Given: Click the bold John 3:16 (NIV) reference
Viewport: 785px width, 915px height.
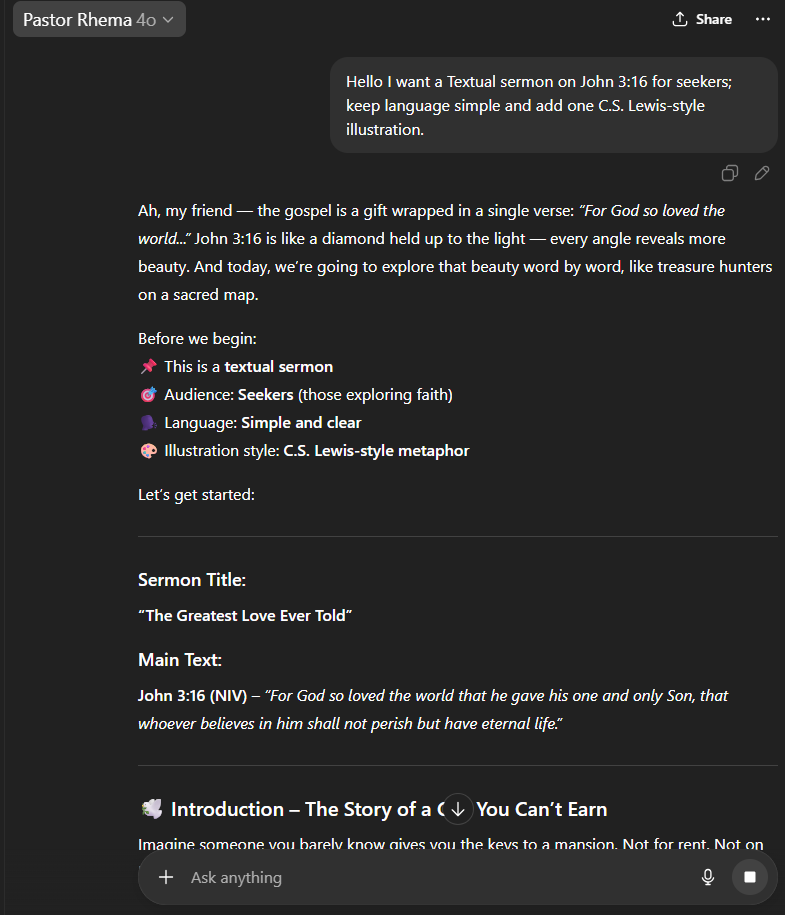Looking at the screenshot, I should tap(192, 696).
